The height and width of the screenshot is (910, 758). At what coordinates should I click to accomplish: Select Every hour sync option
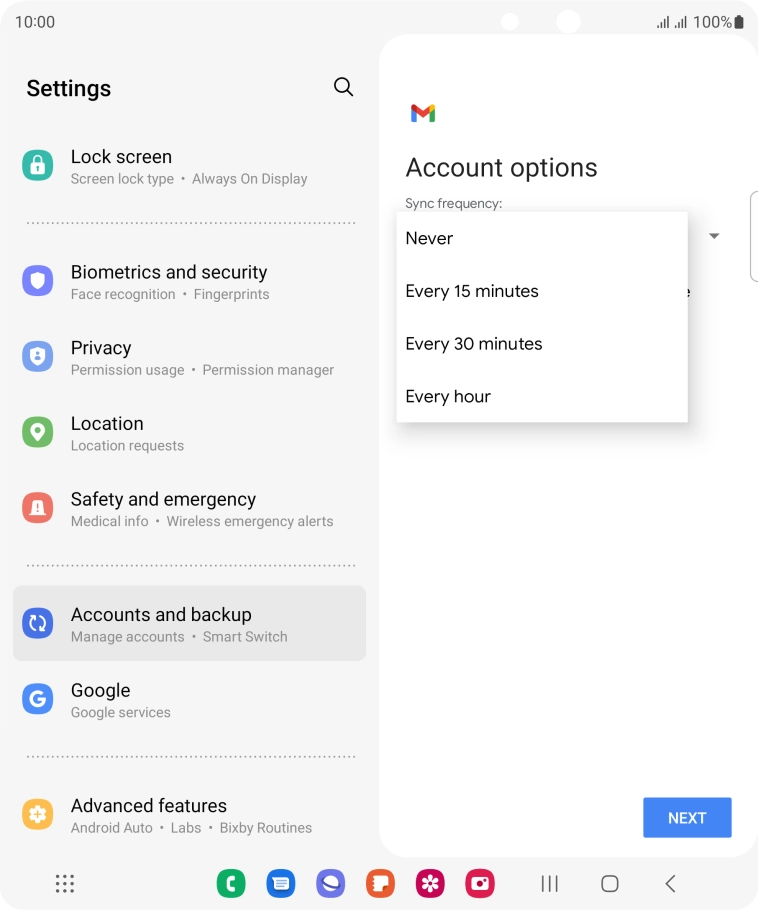(448, 397)
